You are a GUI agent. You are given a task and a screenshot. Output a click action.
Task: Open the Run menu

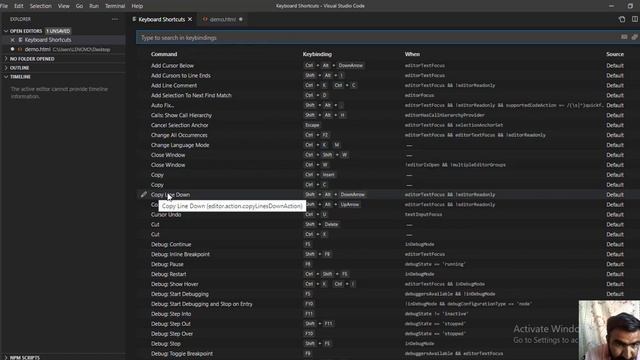pyautogui.click(x=94, y=6)
